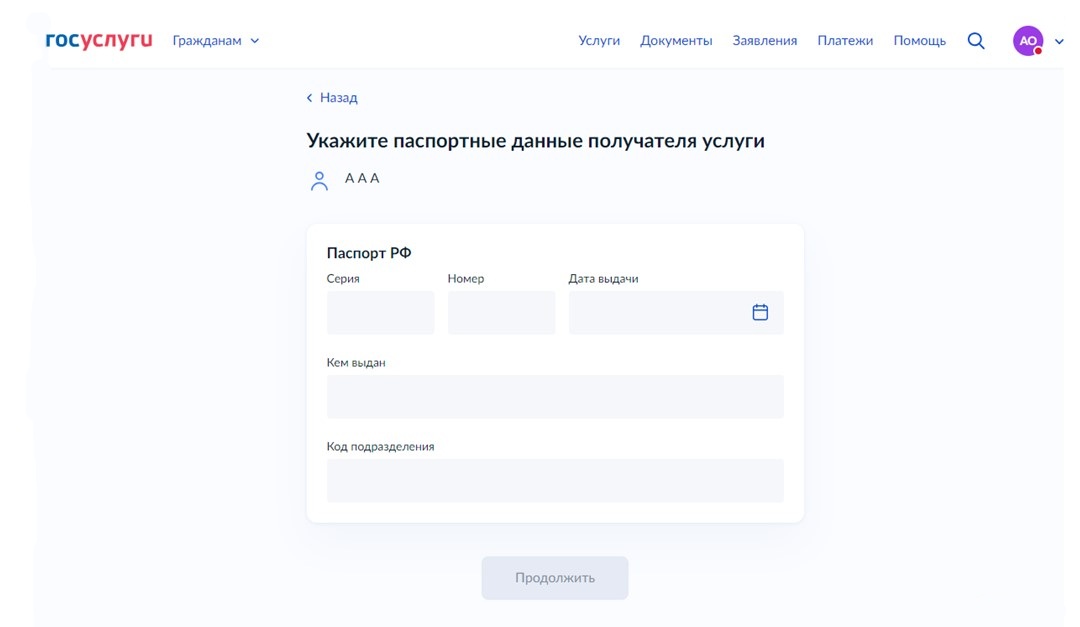The width and height of the screenshot is (1080, 627).
Task: Click the Паспорт РФ heading
Action: pyautogui.click(x=368, y=253)
